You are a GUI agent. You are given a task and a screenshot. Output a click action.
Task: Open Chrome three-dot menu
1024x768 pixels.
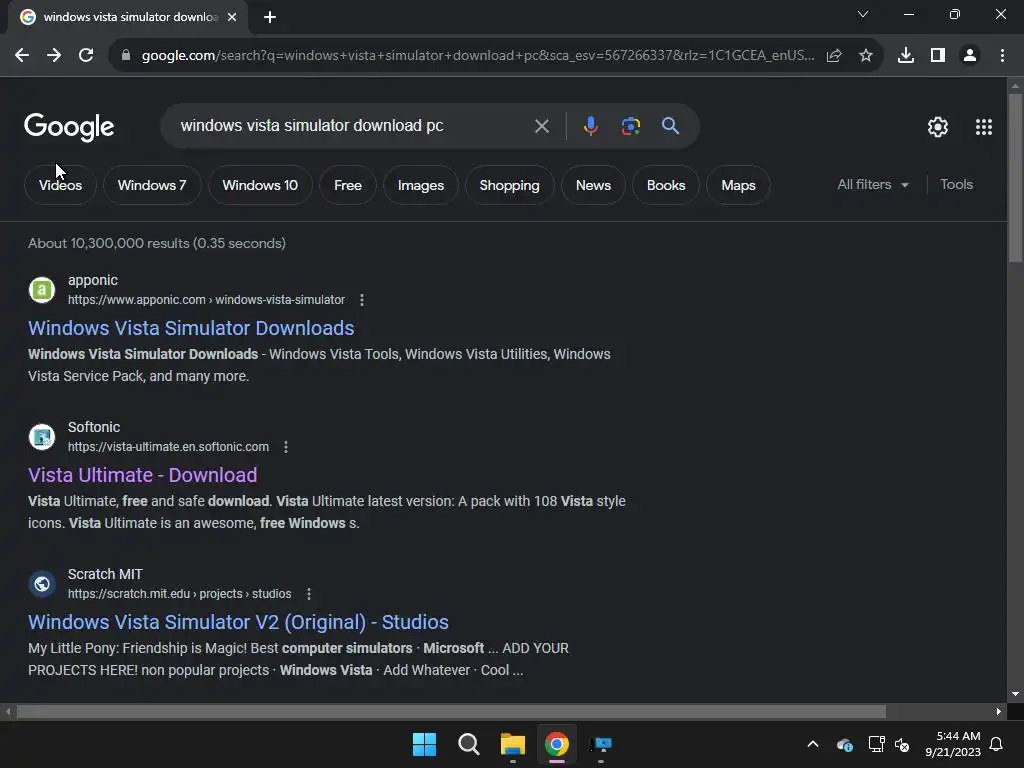1002,56
